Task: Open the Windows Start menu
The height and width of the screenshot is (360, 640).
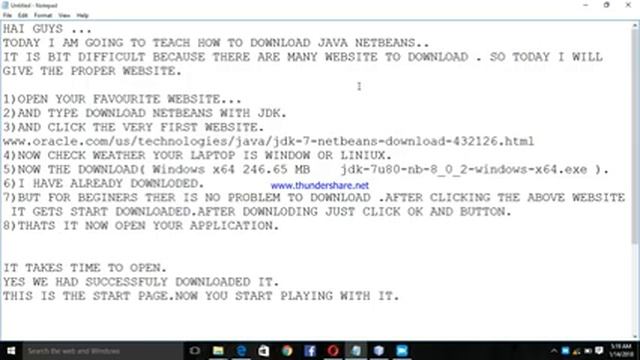Action: 11,351
